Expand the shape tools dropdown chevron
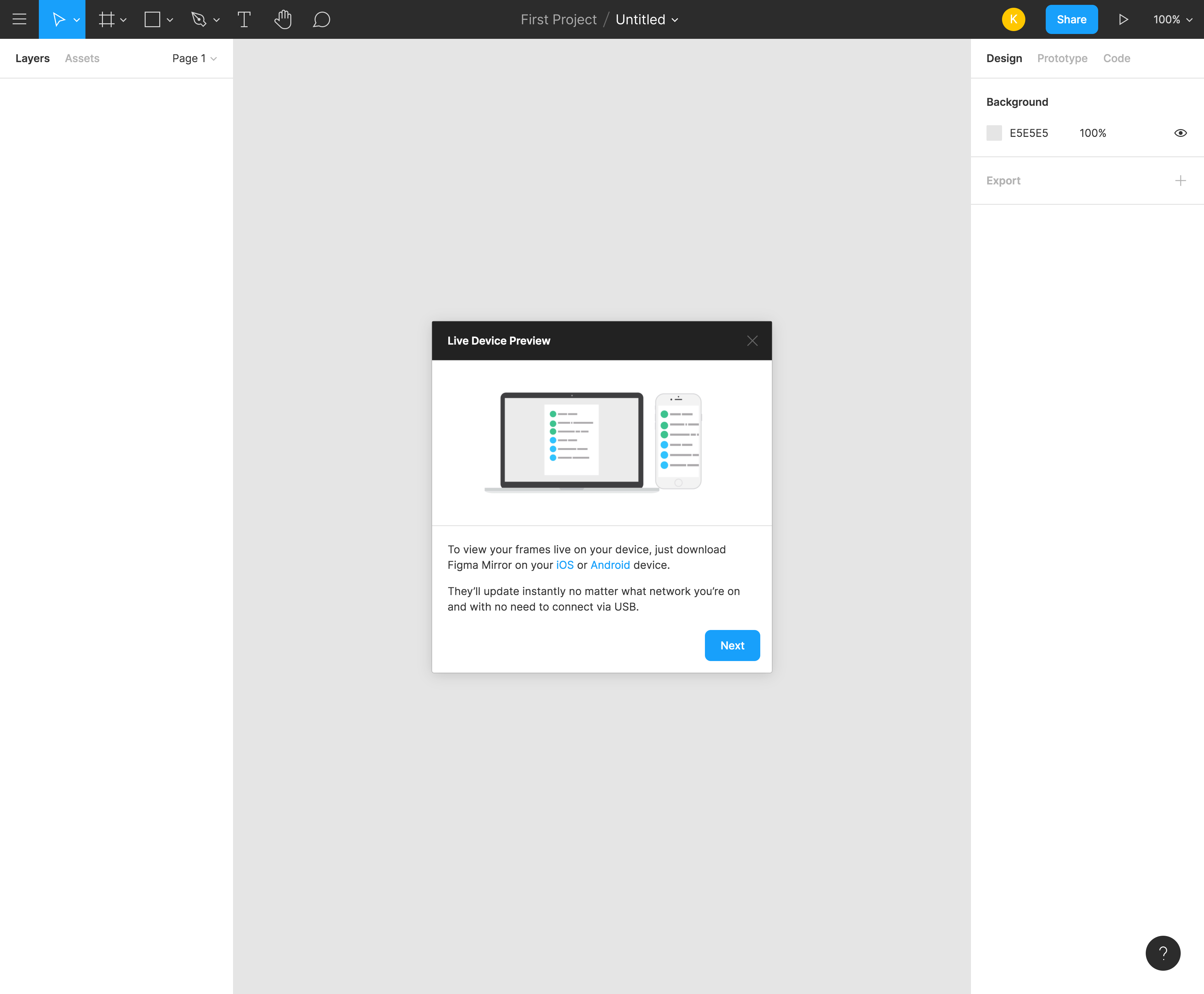Viewport: 1204px width, 994px height. tap(170, 20)
